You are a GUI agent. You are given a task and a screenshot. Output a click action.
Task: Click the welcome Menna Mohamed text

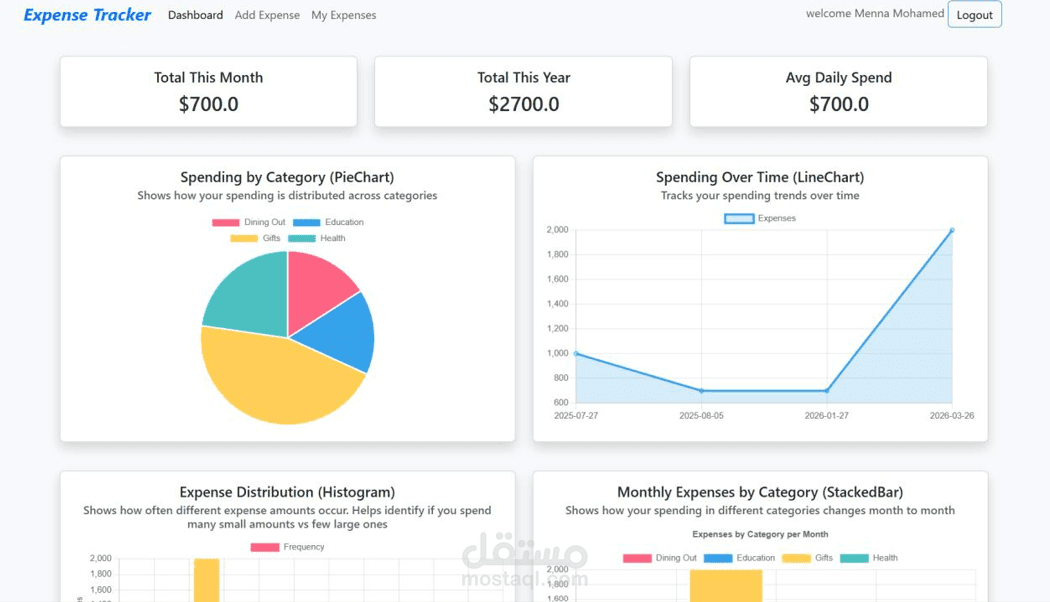(x=875, y=13)
